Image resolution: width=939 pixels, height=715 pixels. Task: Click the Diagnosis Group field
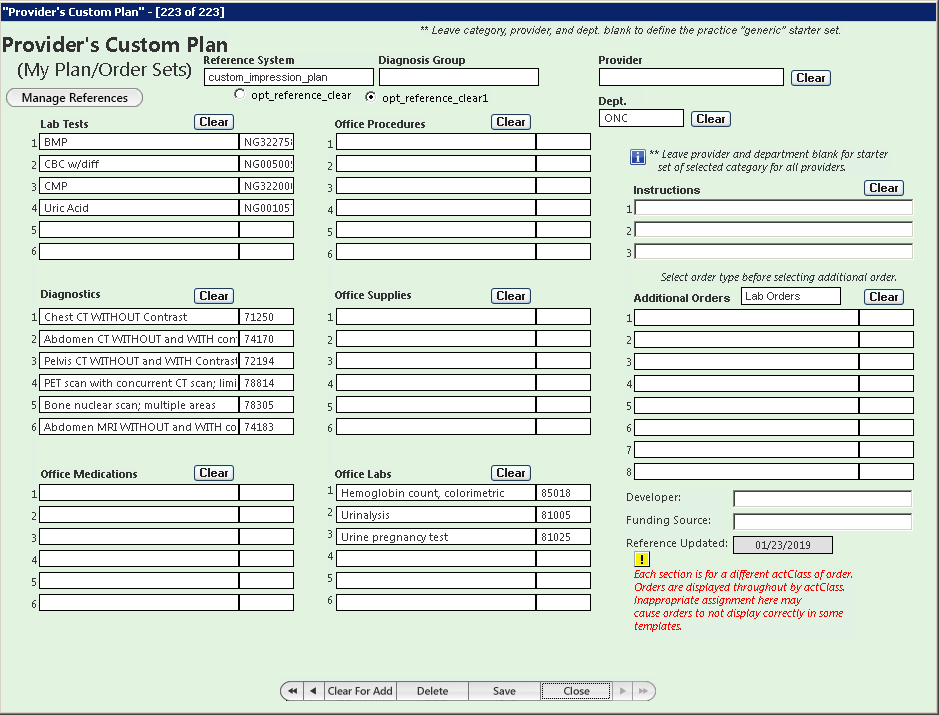pos(459,77)
